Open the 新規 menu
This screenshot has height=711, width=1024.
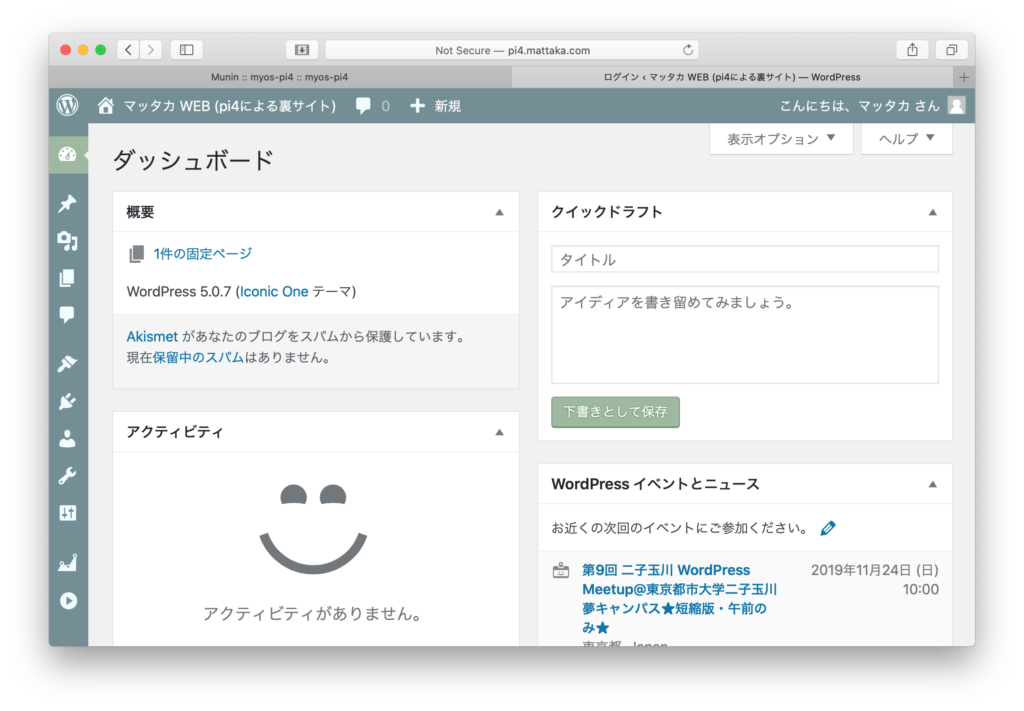click(x=448, y=106)
